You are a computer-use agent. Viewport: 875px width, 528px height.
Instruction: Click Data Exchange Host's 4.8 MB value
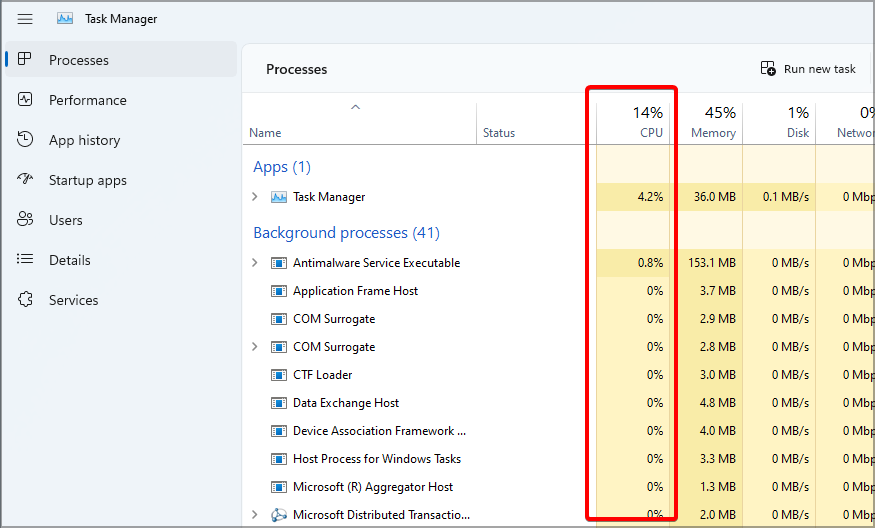718,403
